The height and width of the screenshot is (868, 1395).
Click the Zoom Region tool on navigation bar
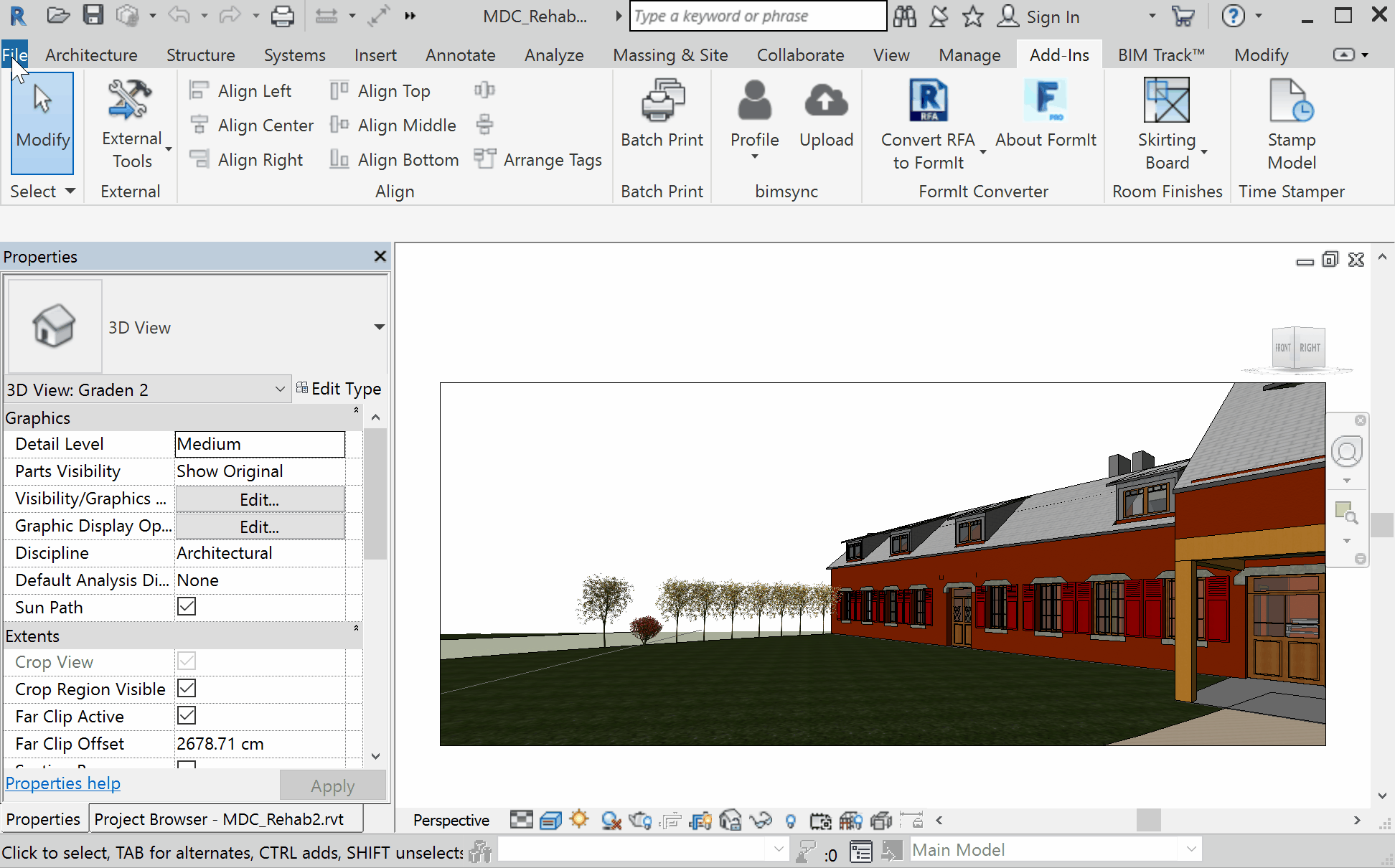pyautogui.click(x=1345, y=512)
